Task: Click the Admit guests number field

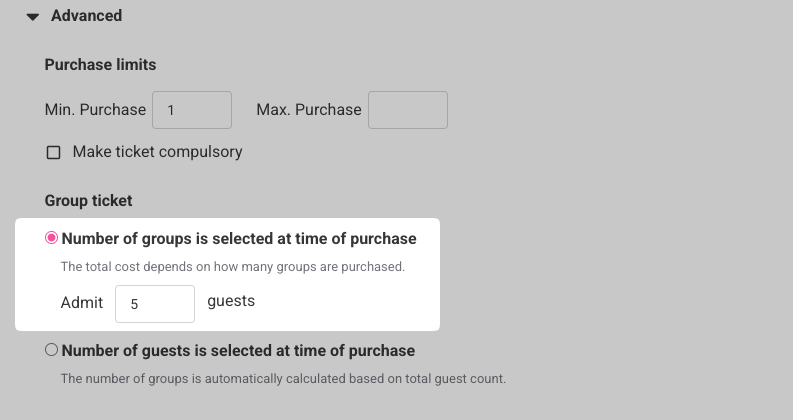Action: point(155,304)
